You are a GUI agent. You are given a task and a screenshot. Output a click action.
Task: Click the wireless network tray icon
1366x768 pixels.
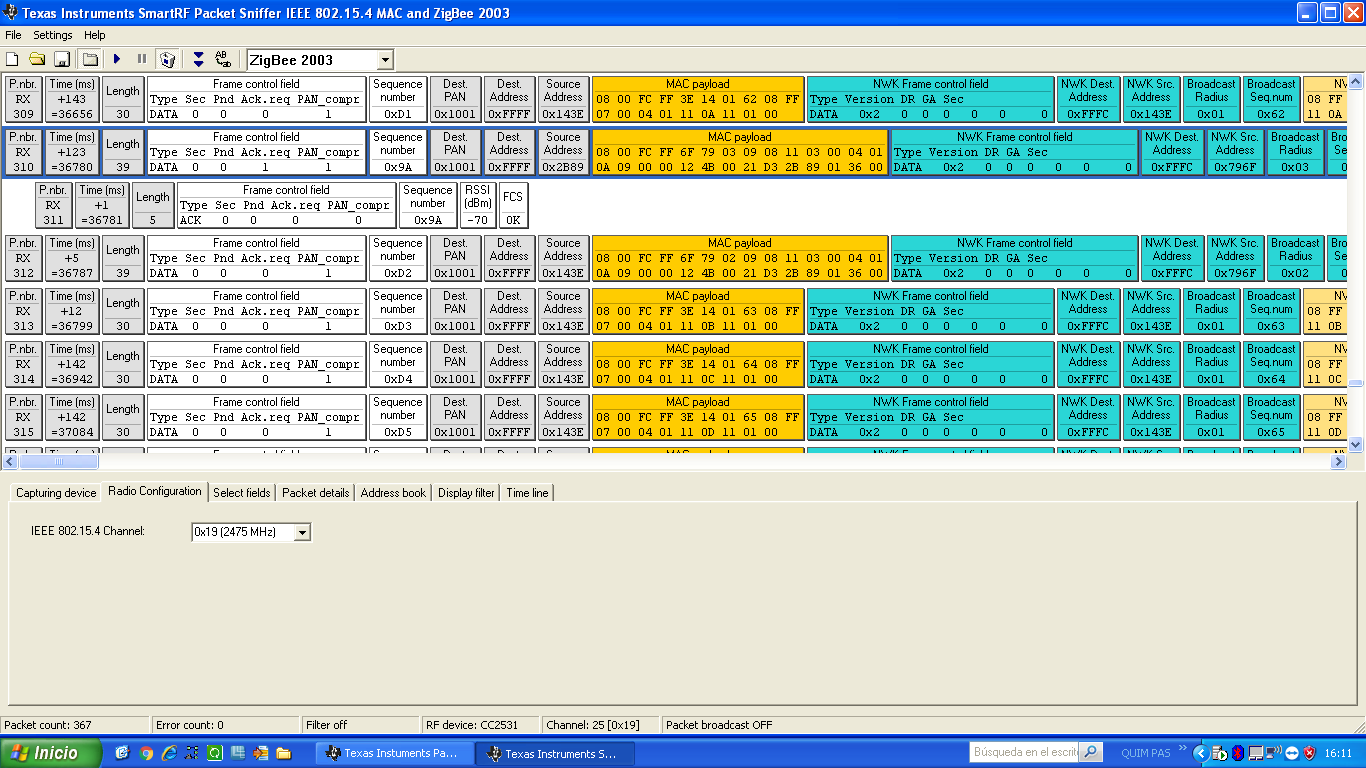pyautogui.click(x=1273, y=753)
